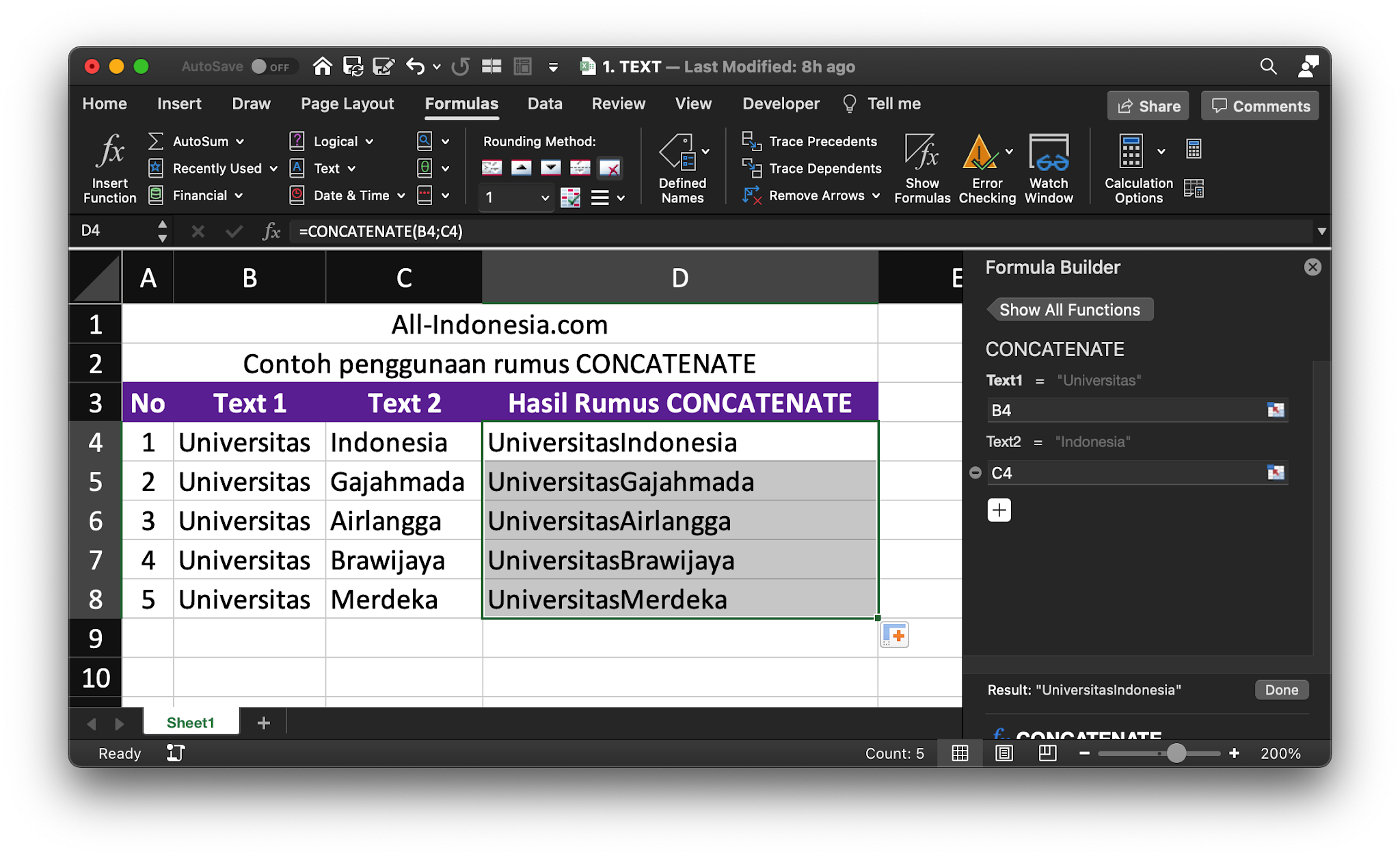
Task: Click the Home icon in title bar
Action: tap(323, 66)
